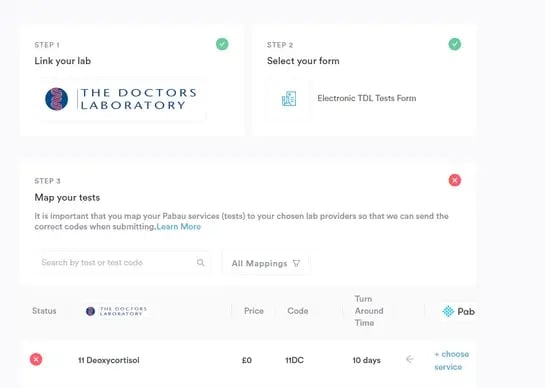Screen dimensions: 545x388
Task: Click The Doctors Laboratory logo card
Action: 121,99
